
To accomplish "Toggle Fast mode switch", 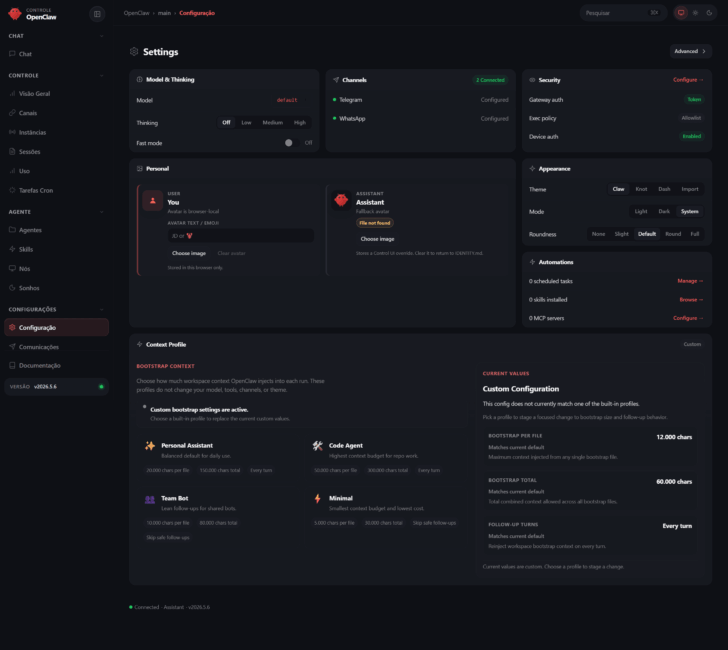I will click(x=292, y=143).
